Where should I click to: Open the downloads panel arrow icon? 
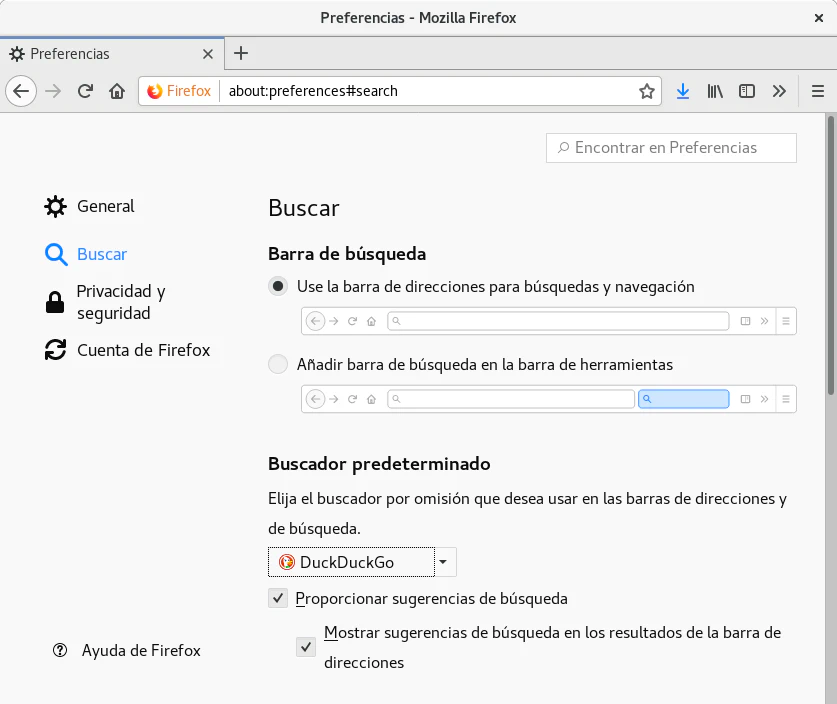click(683, 91)
